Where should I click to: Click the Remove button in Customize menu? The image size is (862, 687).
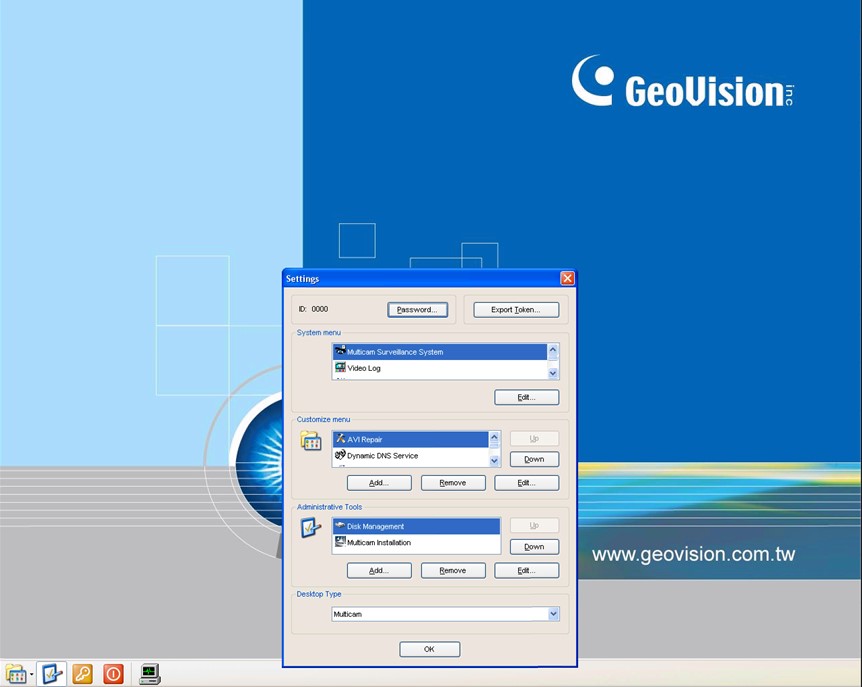[x=453, y=483]
